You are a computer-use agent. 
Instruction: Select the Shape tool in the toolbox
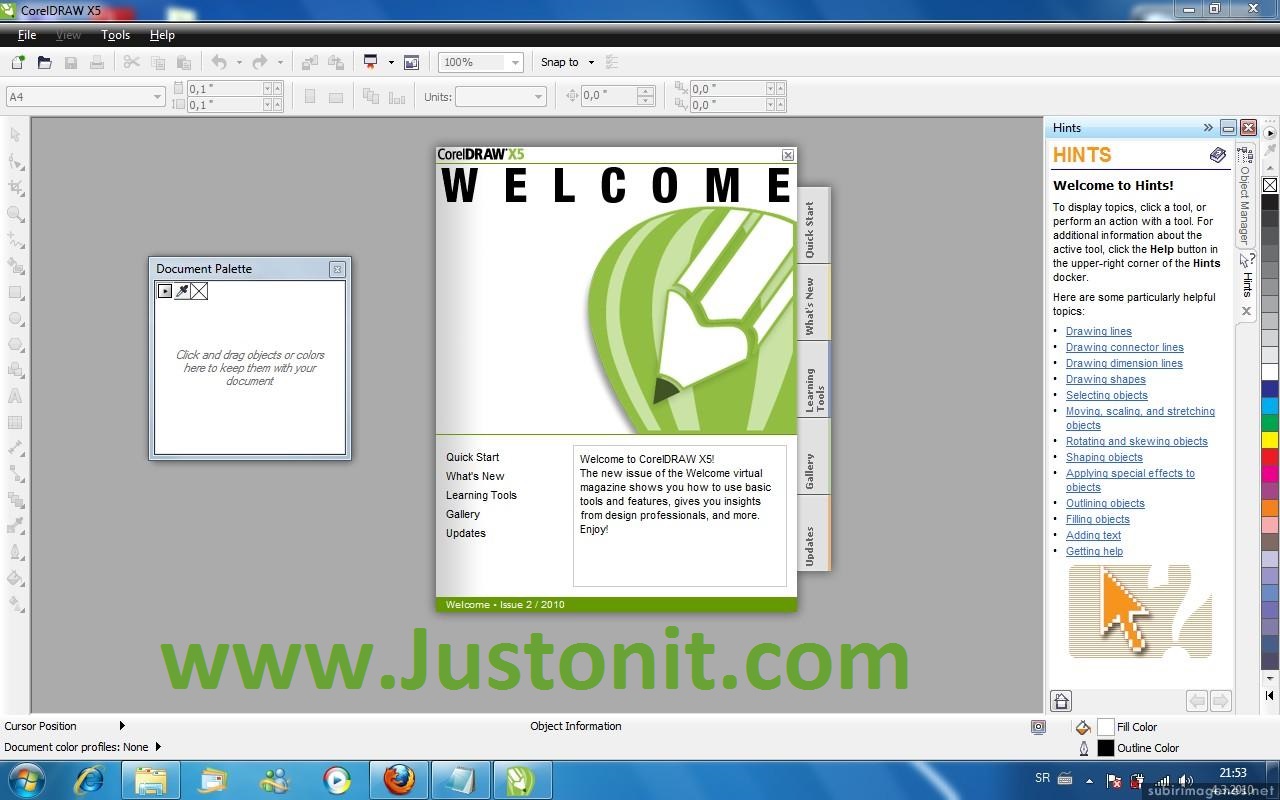pos(15,161)
